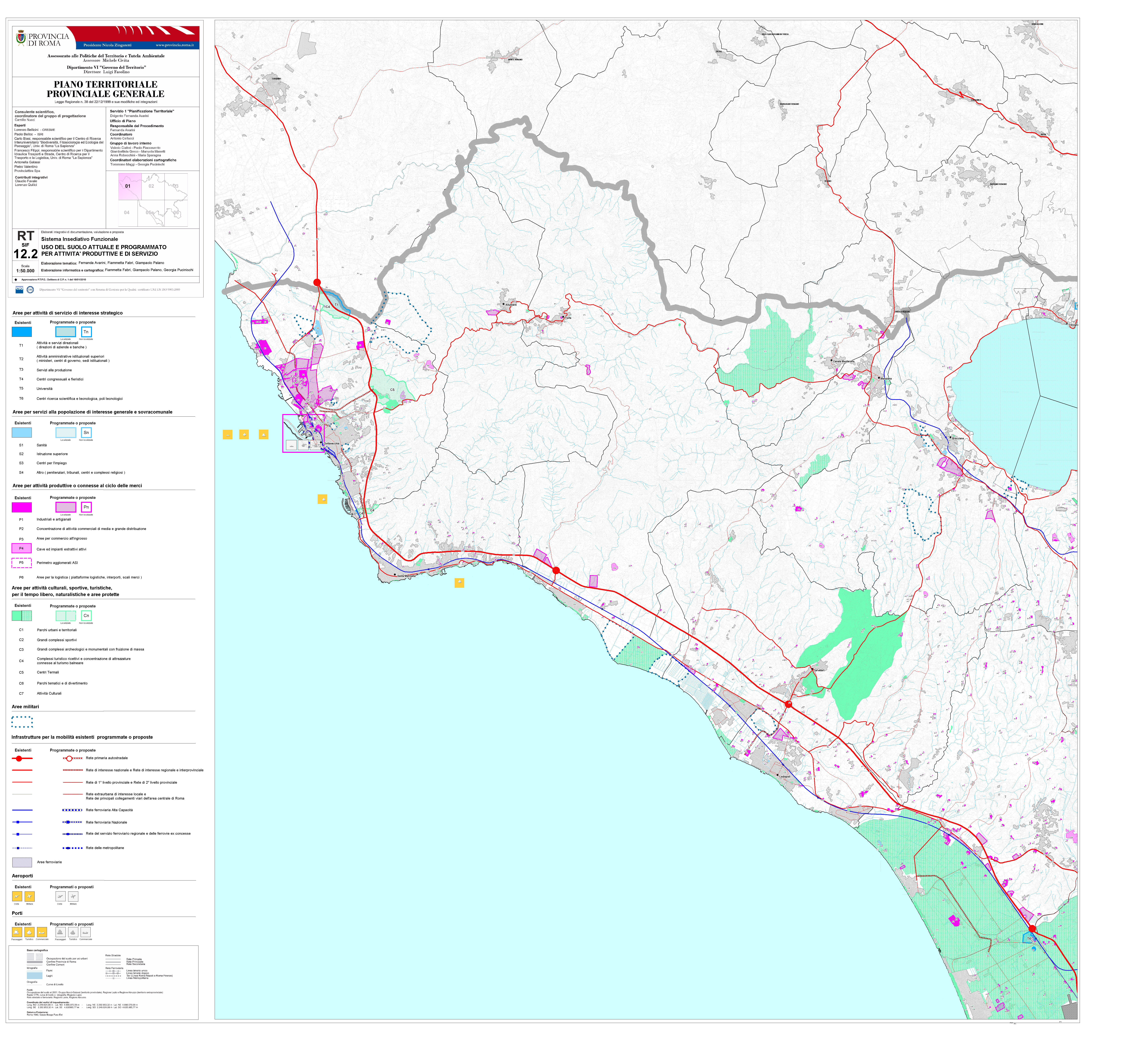
Task: Click the 'Piano Territoriale Provinciale Generale' title
Action: [105, 89]
